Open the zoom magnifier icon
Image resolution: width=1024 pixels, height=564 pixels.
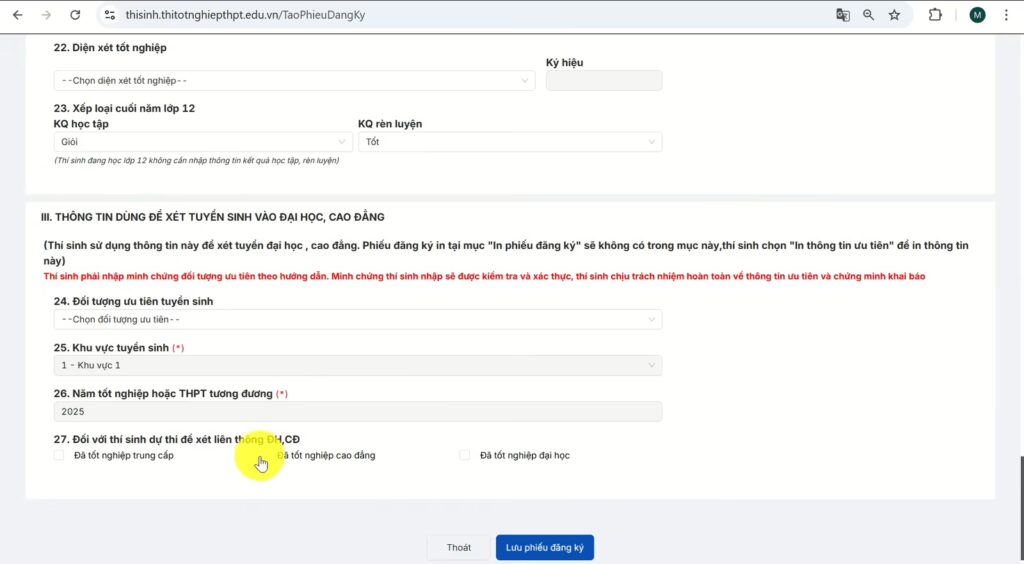[x=869, y=15]
